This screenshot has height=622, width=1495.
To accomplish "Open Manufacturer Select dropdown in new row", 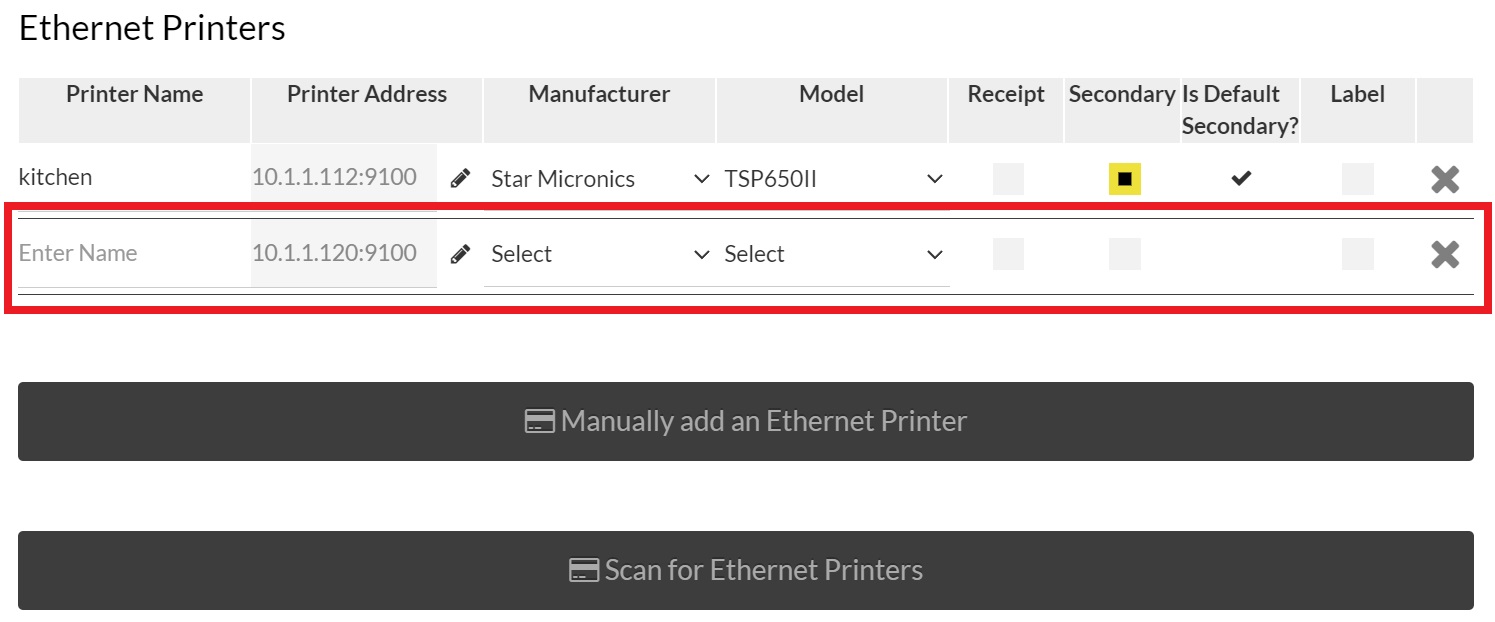I will coord(600,254).
